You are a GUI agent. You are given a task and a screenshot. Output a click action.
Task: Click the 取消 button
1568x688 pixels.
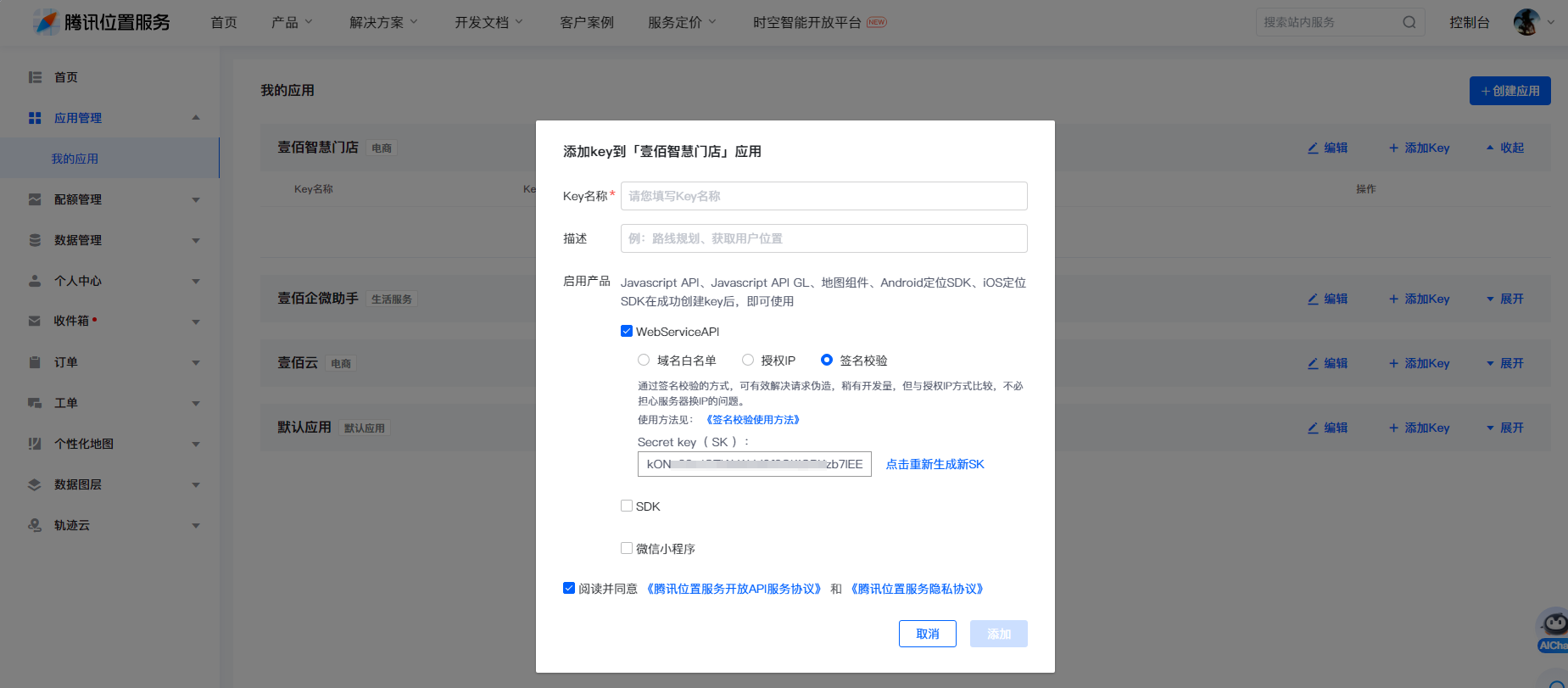[x=928, y=634]
